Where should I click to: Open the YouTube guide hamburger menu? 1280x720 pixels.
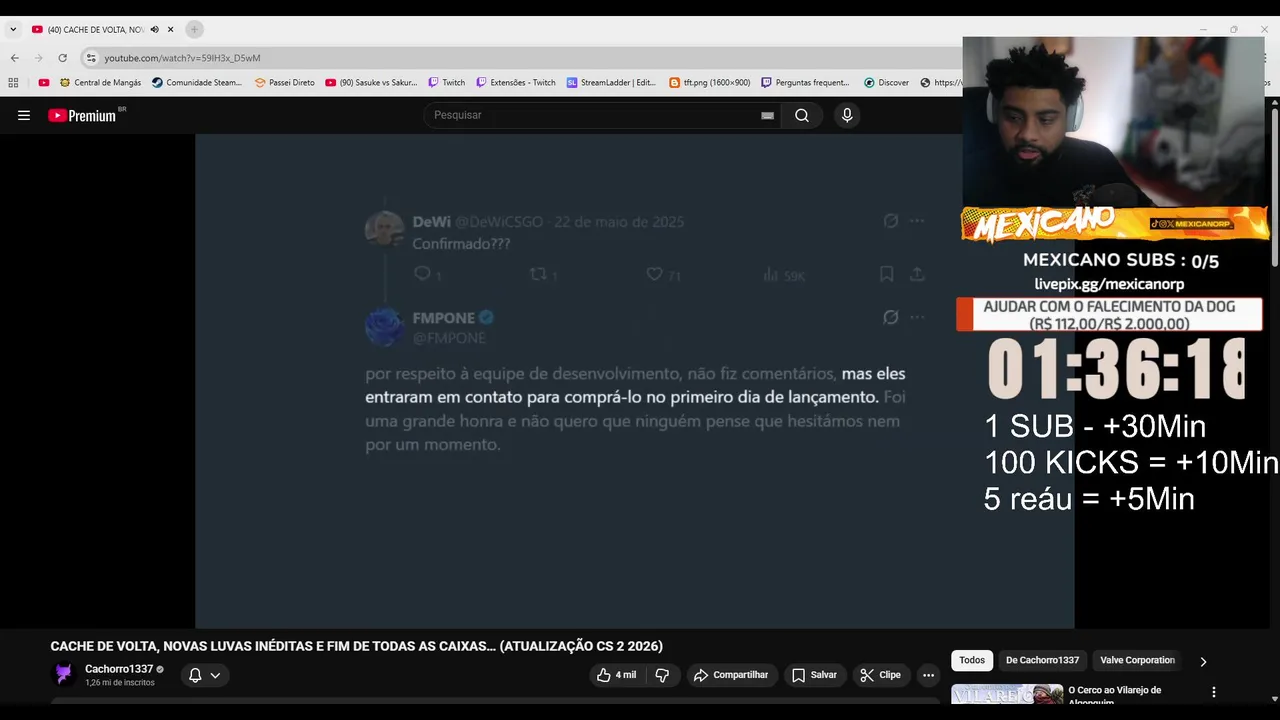click(x=24, y=115)
